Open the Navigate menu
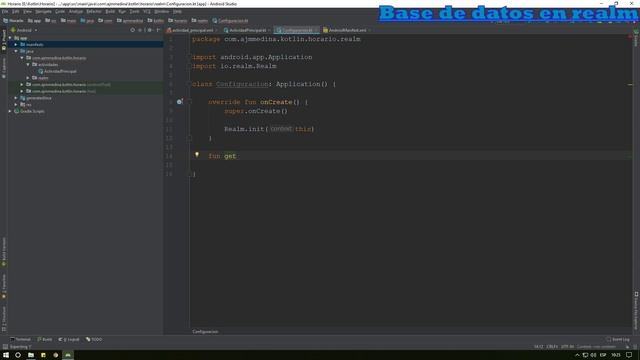The width and height of the screenshot is (640, 360). pos(43,11)
